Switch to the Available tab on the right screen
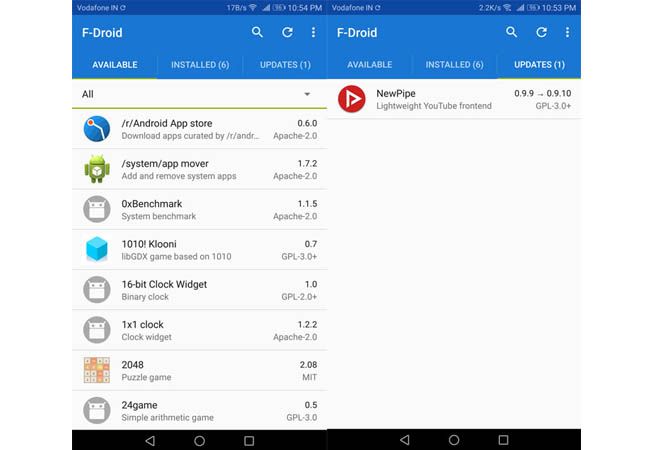The image size is (650, 450). click(x=369, y=65)
